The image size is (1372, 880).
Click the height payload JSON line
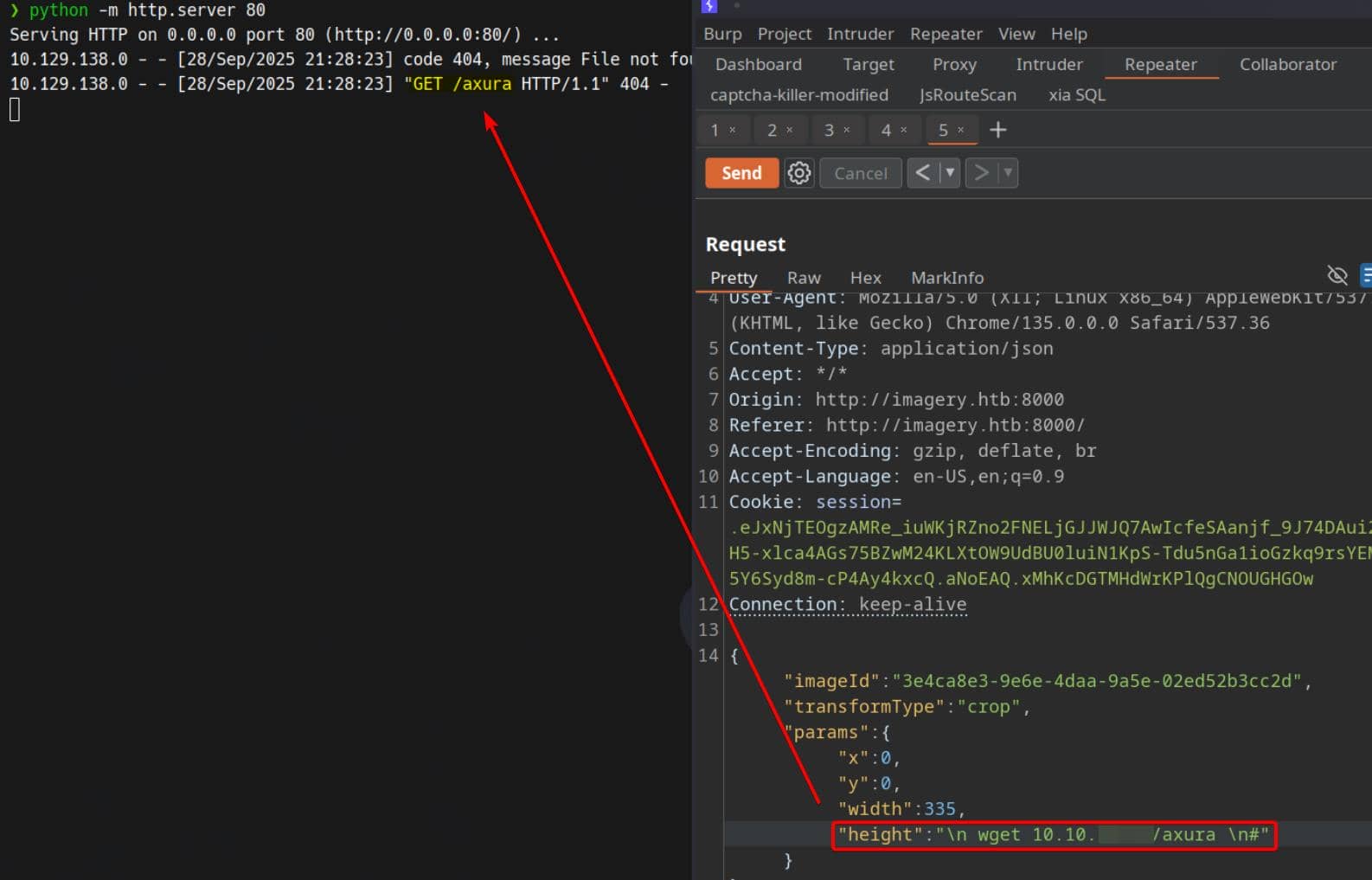point(1054,835)
